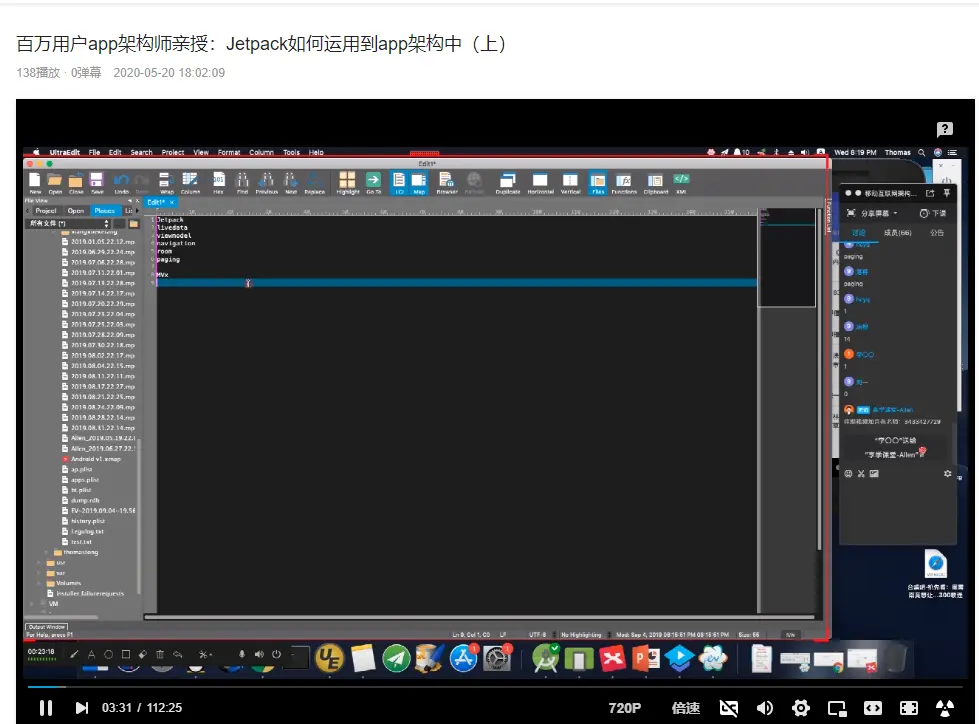Select the history.plist file

pos(87,521)
